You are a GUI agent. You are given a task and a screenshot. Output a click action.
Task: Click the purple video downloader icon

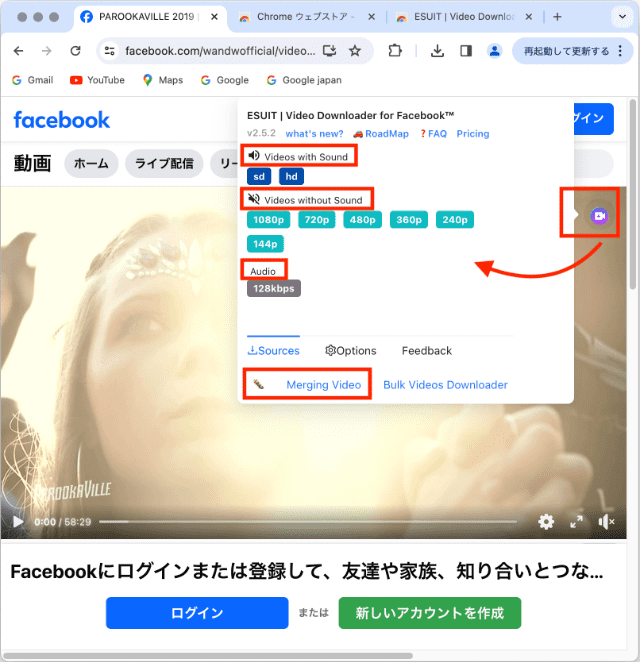tap(599, 216)
